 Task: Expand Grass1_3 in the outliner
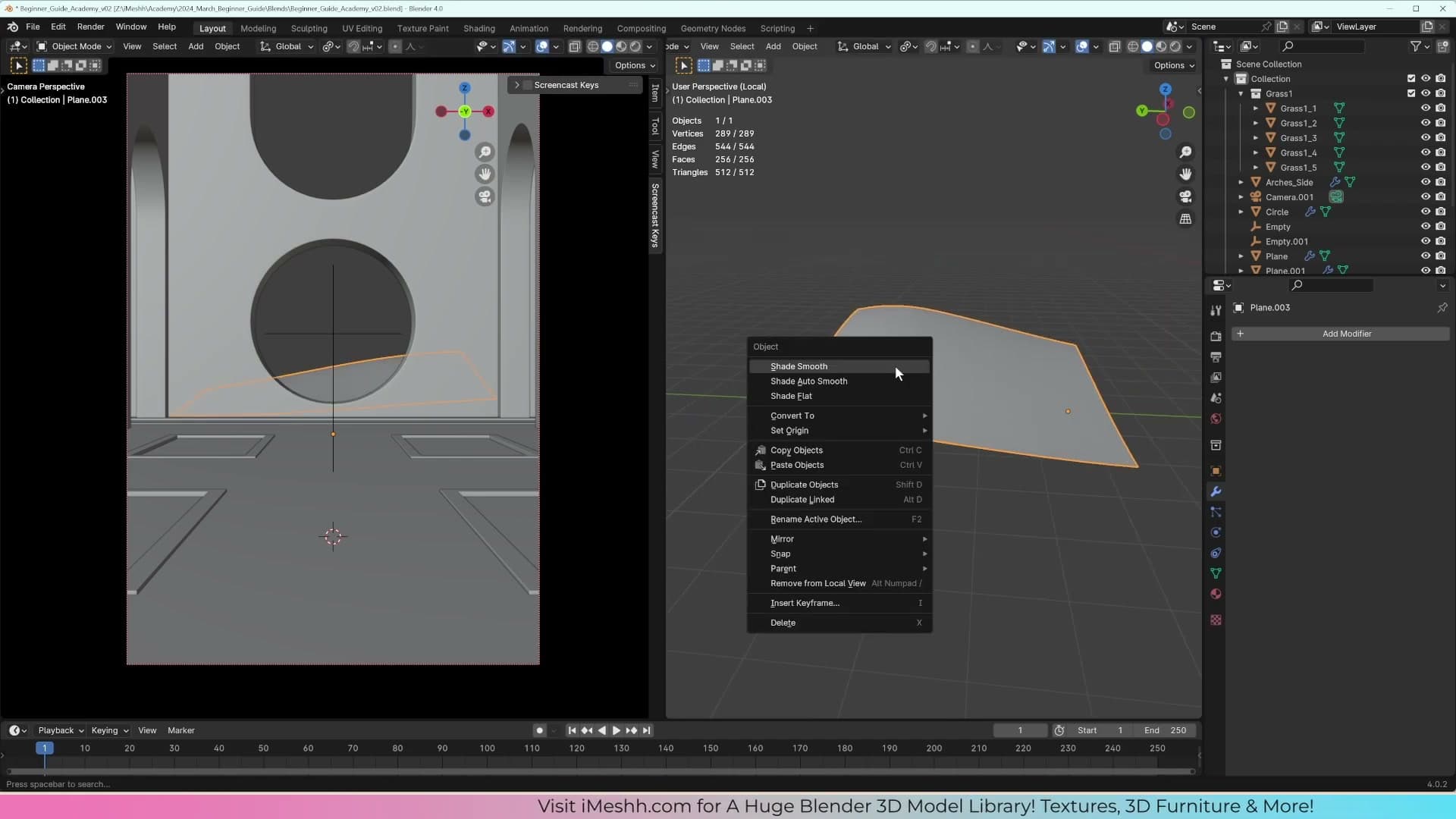(1256, 138)
